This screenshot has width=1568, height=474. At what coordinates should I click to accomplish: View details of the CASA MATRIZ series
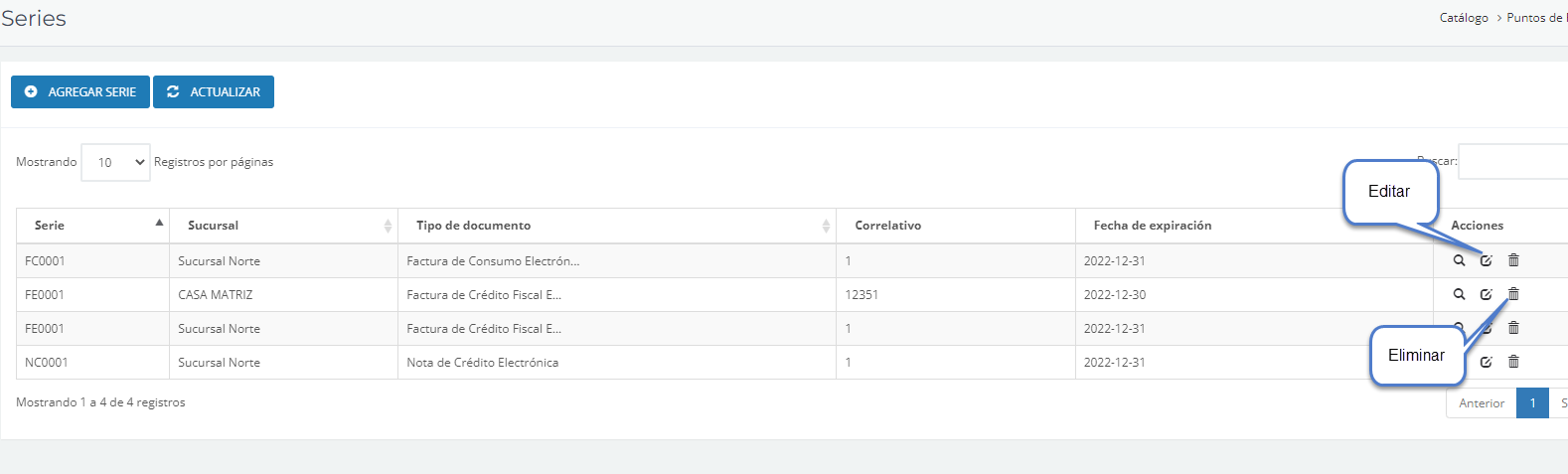coord(1459,294)
